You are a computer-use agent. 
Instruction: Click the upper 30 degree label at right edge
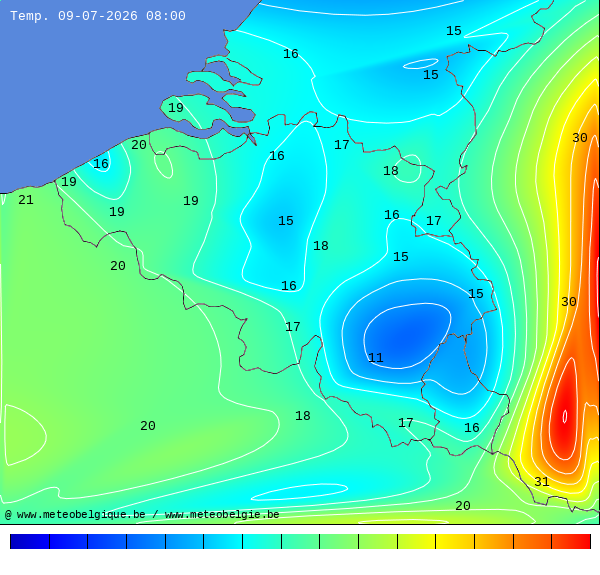(x=580, y=138)
